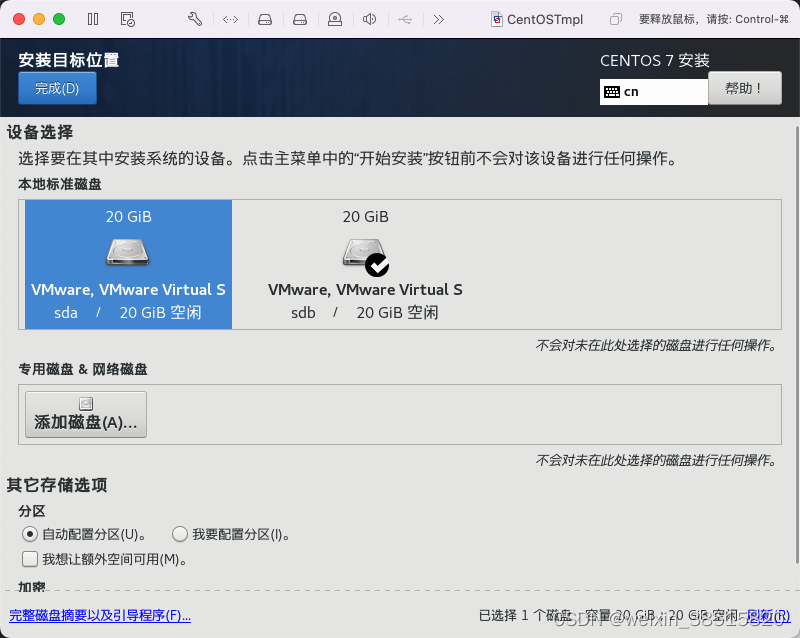The image size is (800, 638).
Task: Click the second hard disk icon in the toolbar
Action: [300, 19]
